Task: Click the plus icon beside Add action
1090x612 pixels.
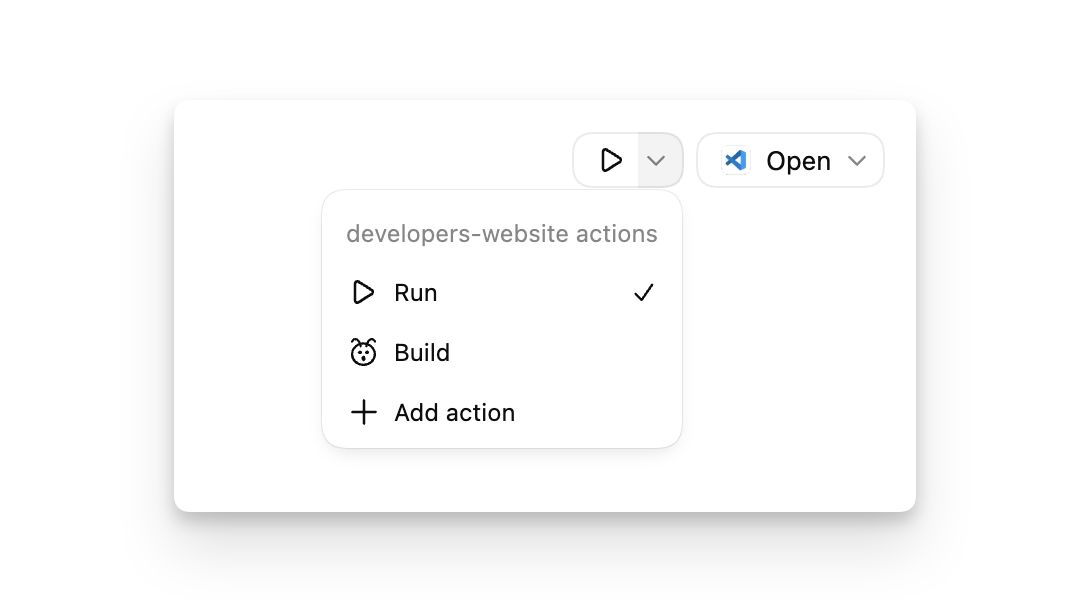Action: (363, 412)
